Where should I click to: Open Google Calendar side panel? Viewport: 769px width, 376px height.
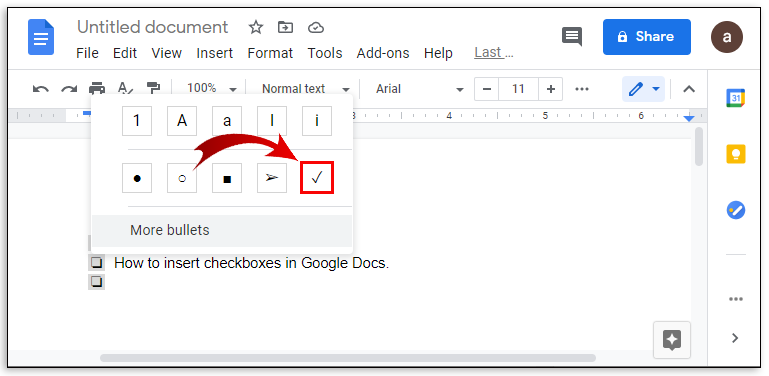[736, 98]
